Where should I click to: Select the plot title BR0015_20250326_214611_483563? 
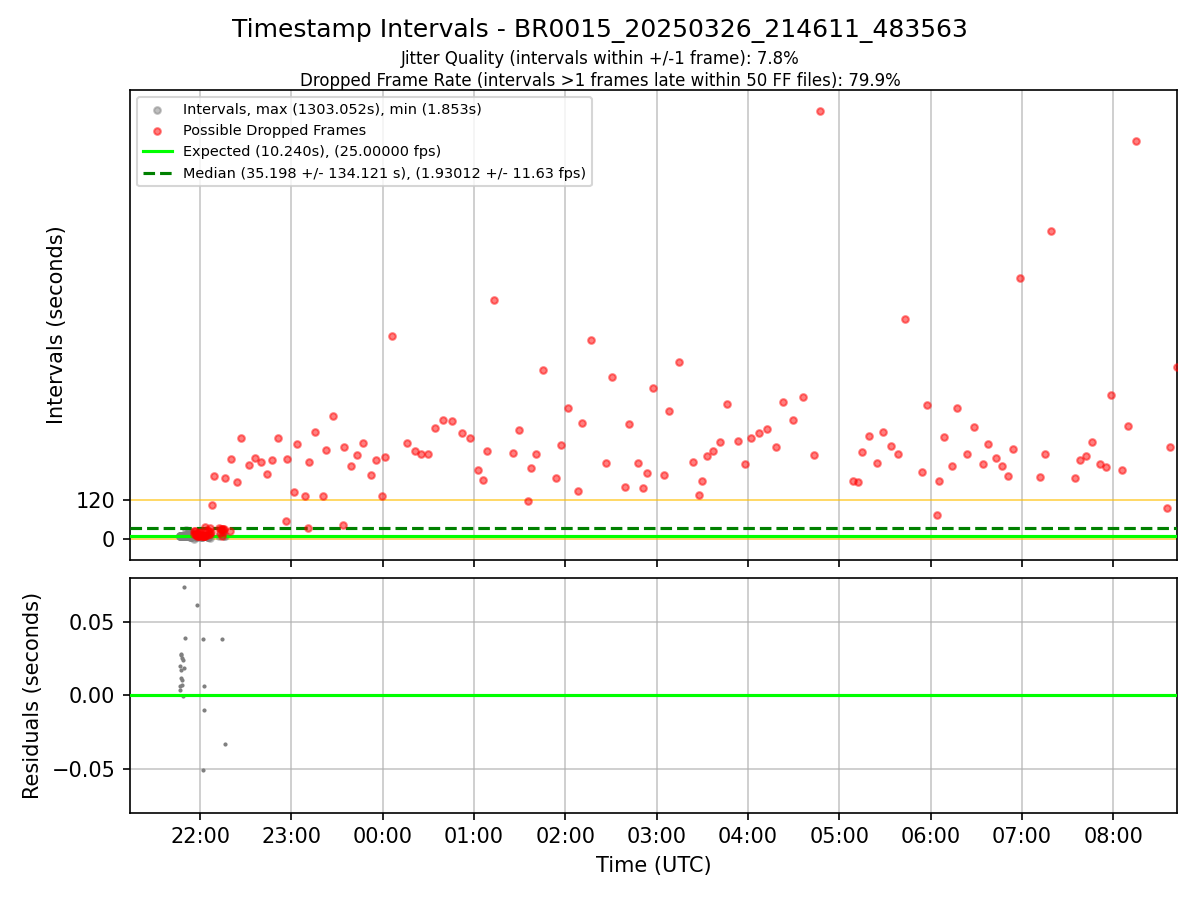point(600,29)
